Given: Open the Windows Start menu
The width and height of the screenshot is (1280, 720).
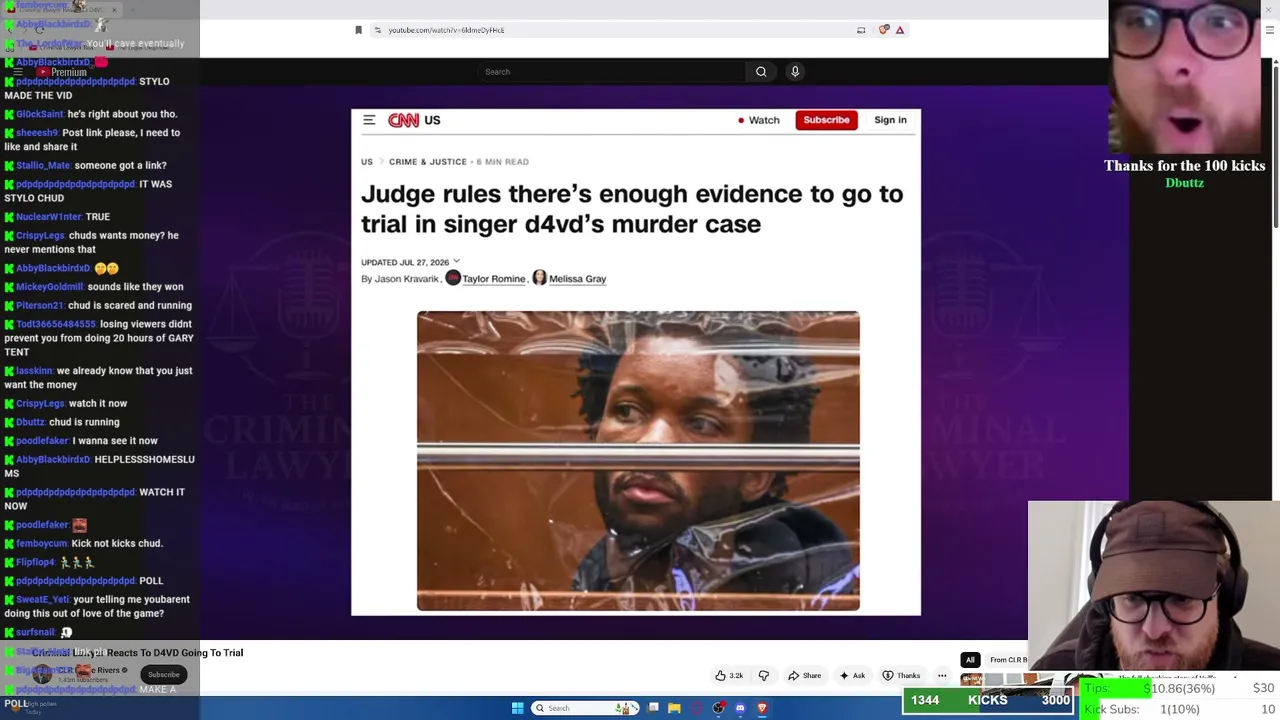Looking at the screenshot, I should 518,708.
